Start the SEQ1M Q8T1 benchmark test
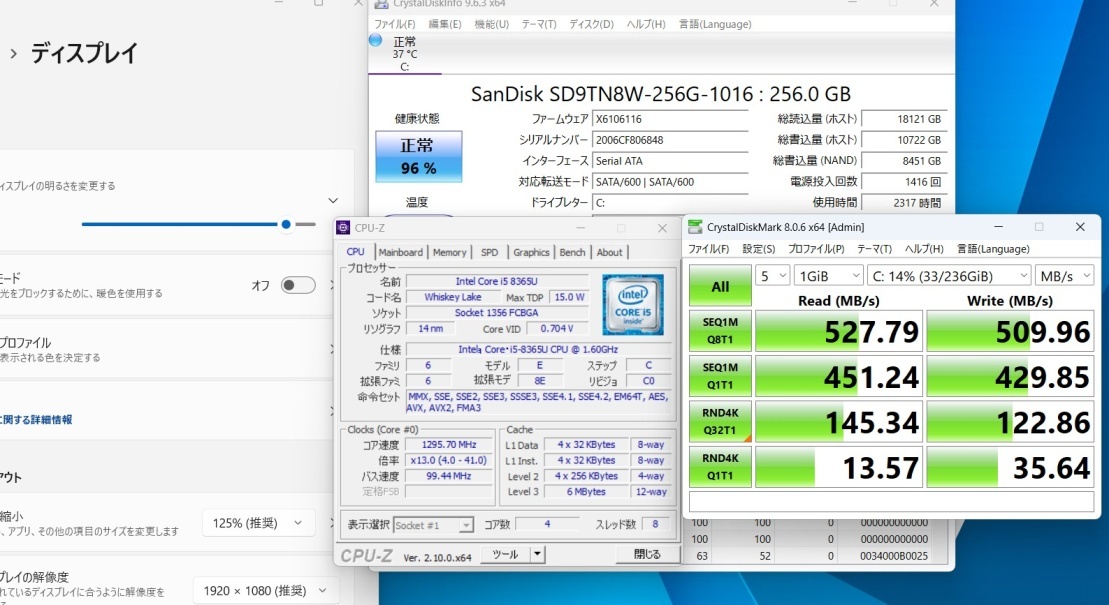This screenshot has width=1109, height=605. (720, 330)
